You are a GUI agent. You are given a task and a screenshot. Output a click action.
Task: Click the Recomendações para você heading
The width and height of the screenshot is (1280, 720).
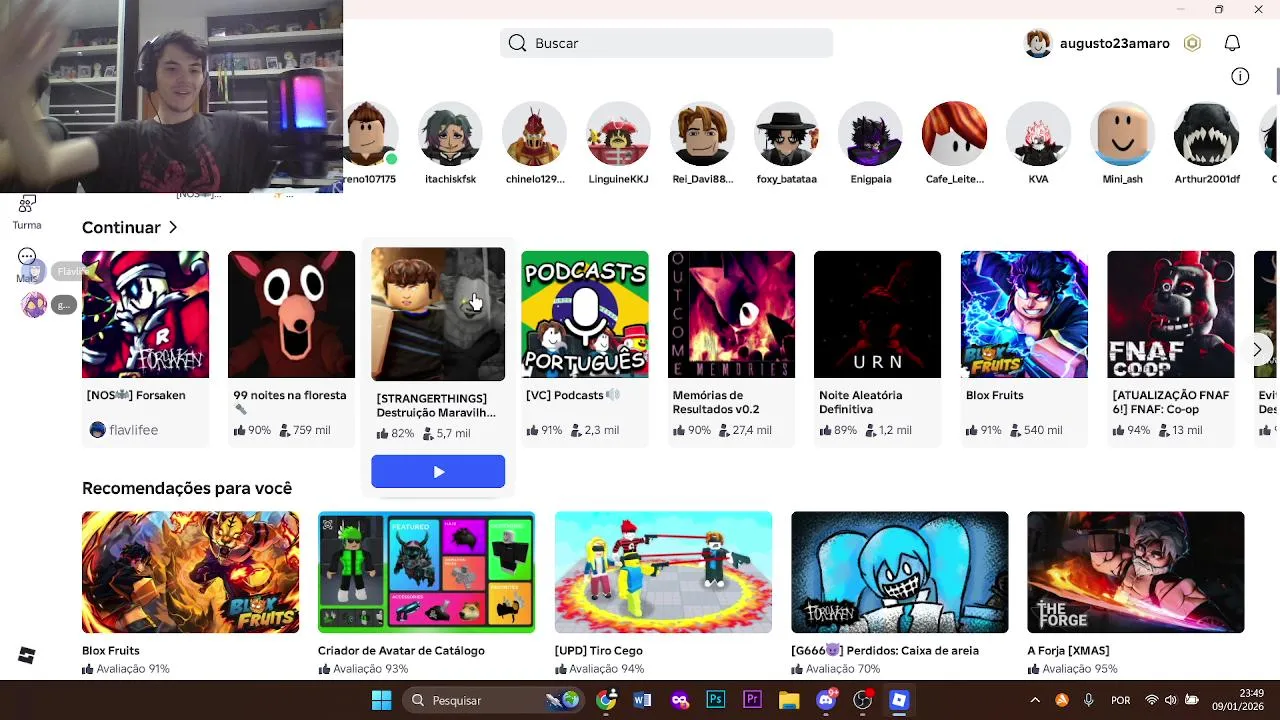(187, 488)
